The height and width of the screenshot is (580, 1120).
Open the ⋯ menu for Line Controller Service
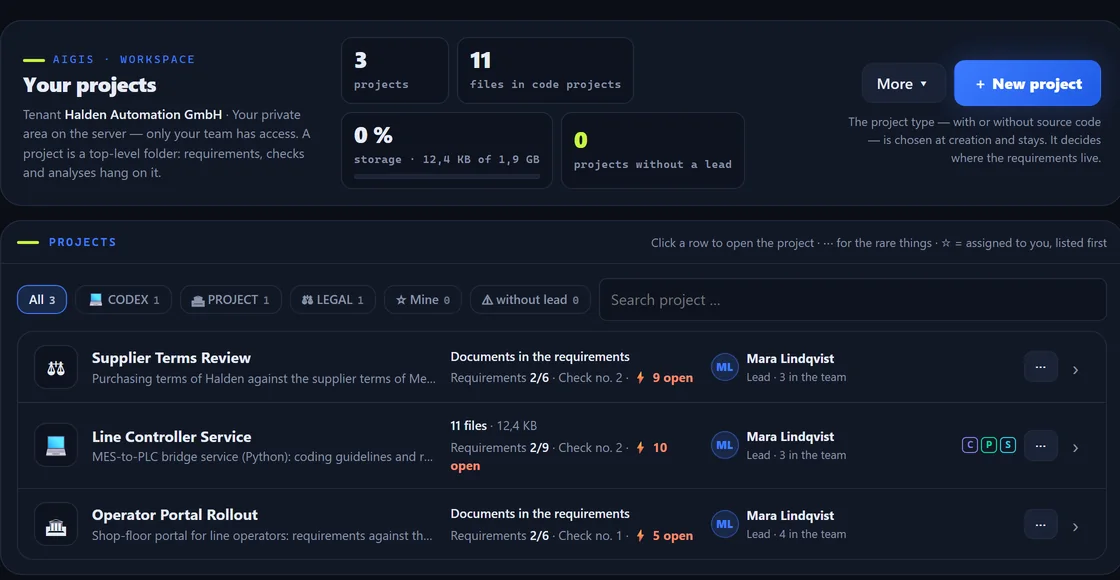[1041, 446]
